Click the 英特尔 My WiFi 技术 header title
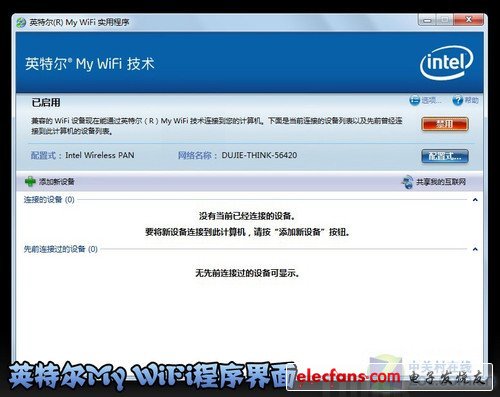The image size is (500, 397). (x=90, y=64)
